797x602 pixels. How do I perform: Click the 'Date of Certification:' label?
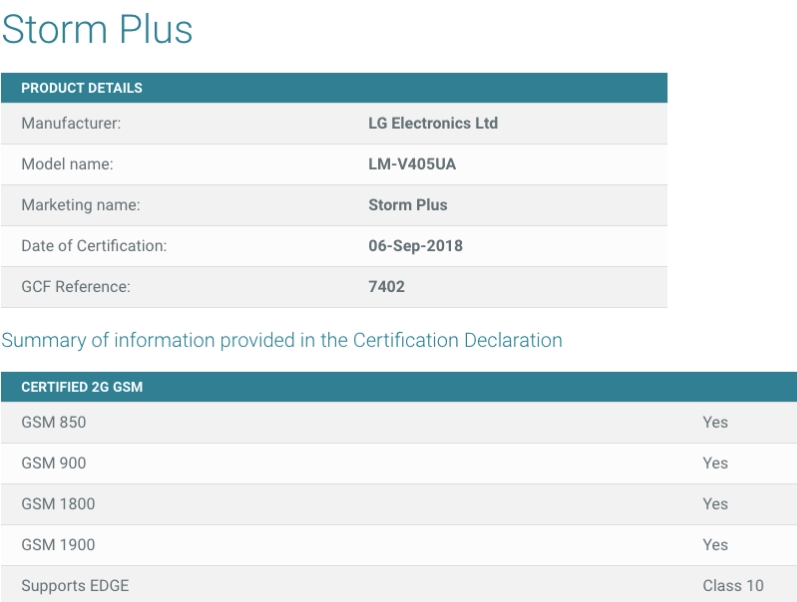coord(94,246)
